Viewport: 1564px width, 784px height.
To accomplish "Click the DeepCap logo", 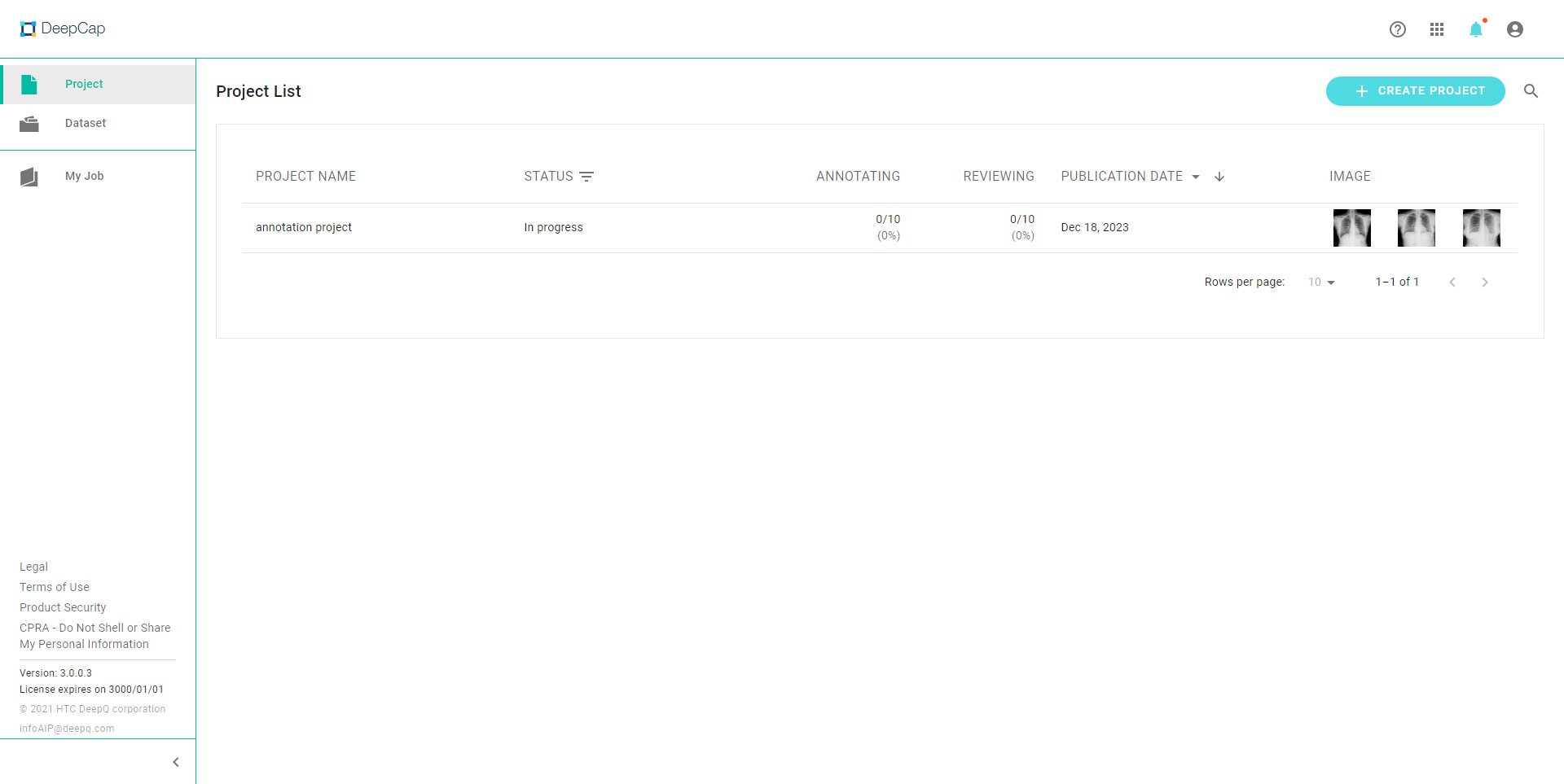I will click(63, 28).
